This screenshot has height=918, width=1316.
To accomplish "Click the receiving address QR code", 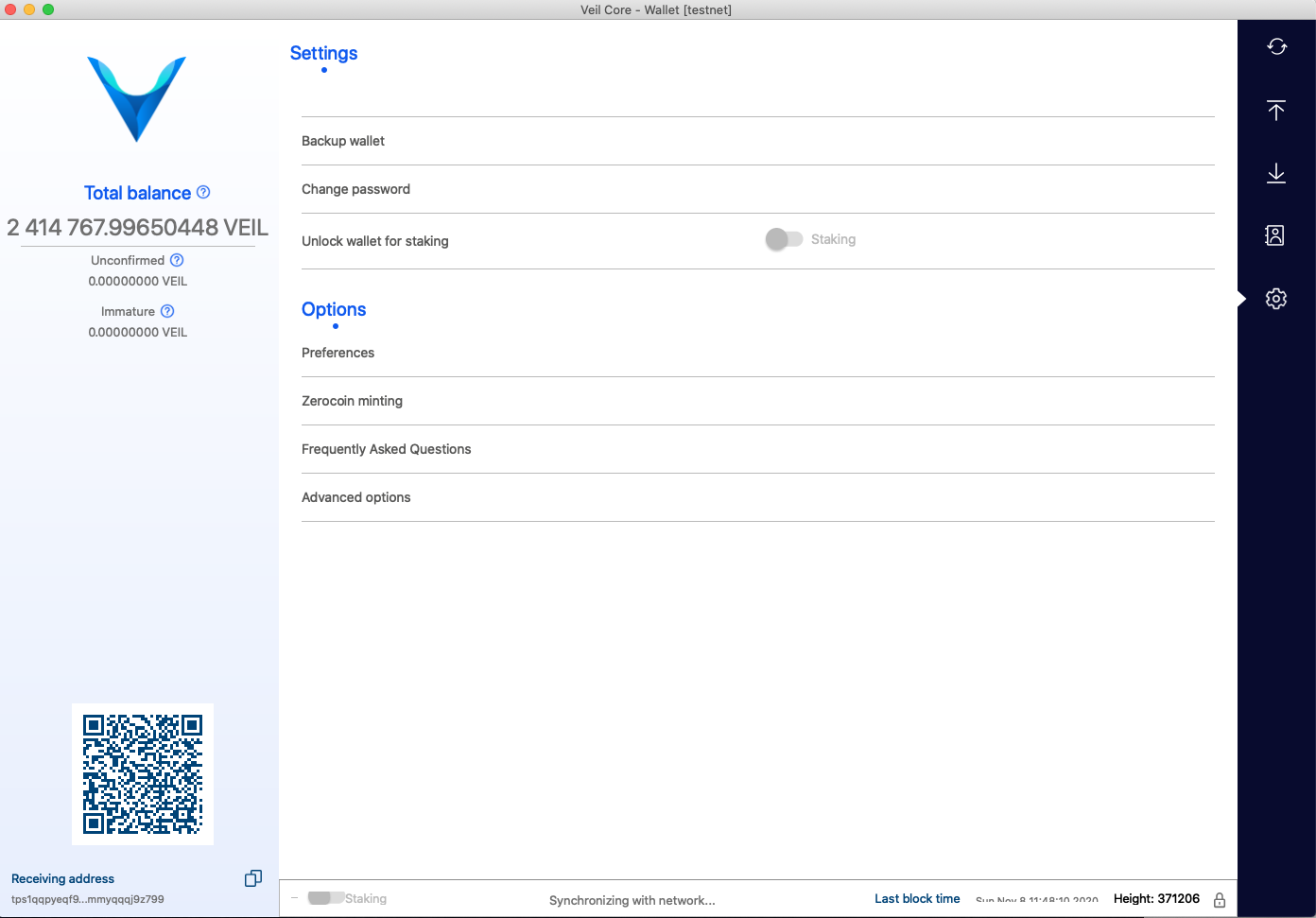I will pos(143,774).
